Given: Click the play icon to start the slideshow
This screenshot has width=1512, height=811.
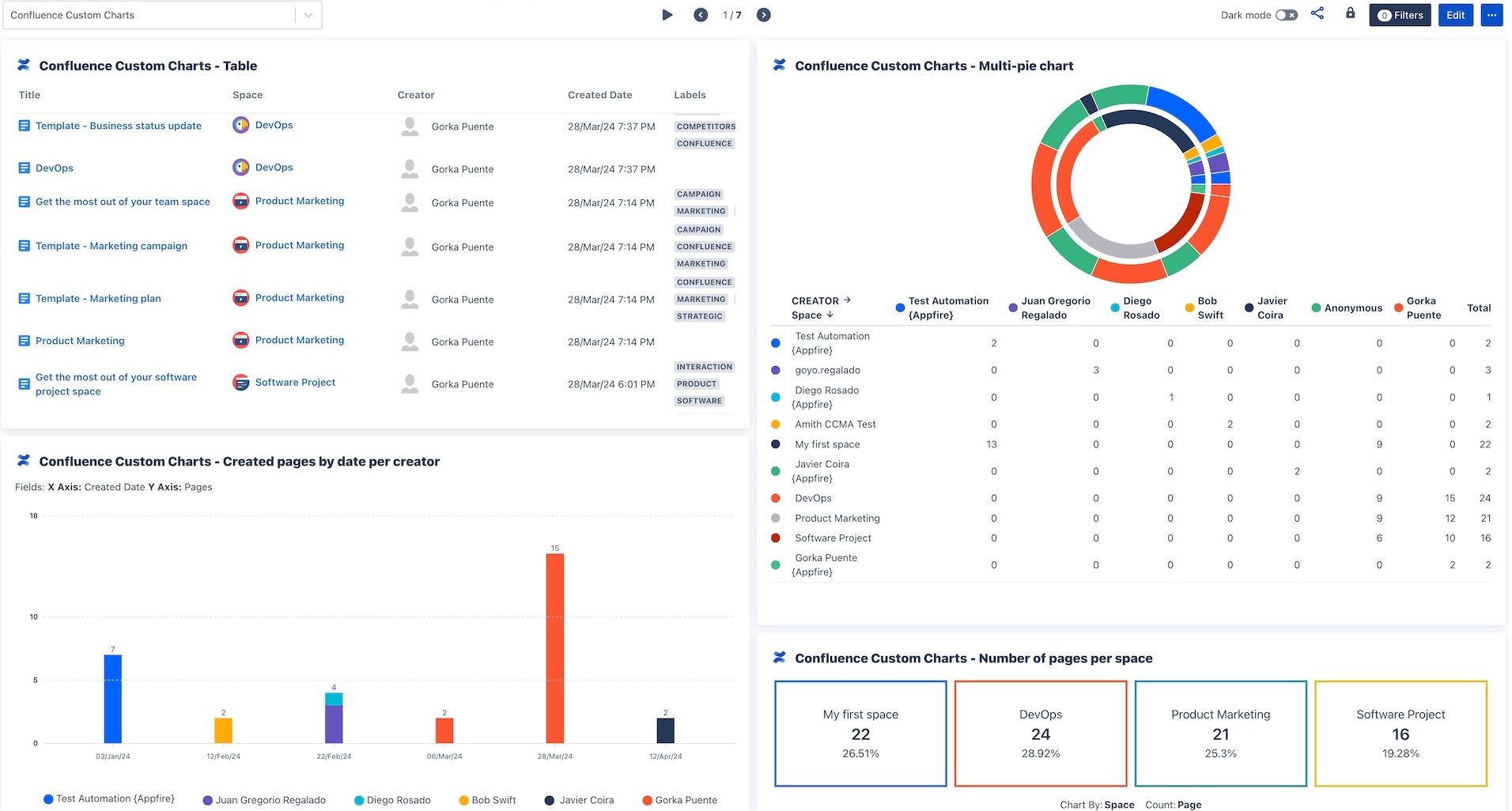Looking at the screenshot, I should [x=667, y=14].
